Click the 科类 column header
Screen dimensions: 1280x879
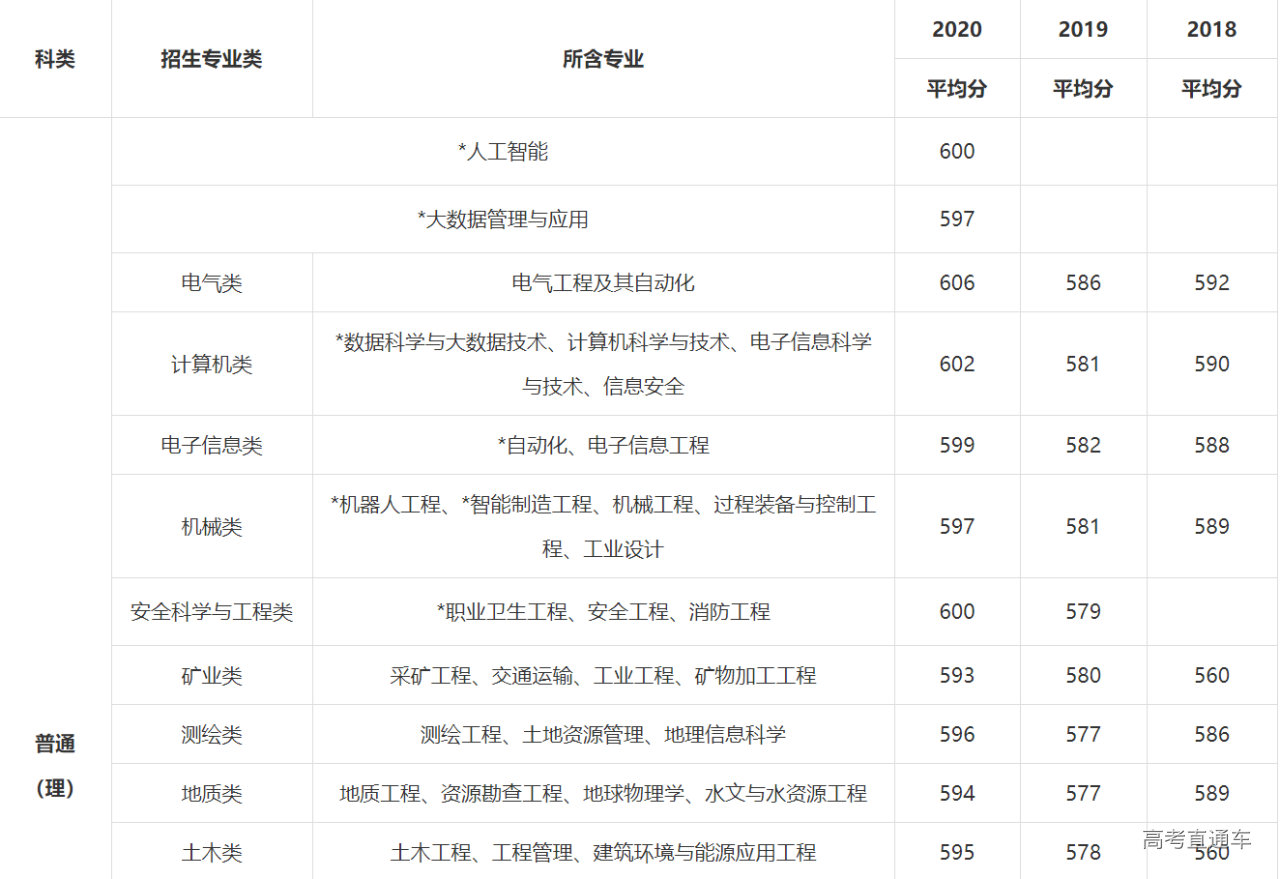pos(55,59)
